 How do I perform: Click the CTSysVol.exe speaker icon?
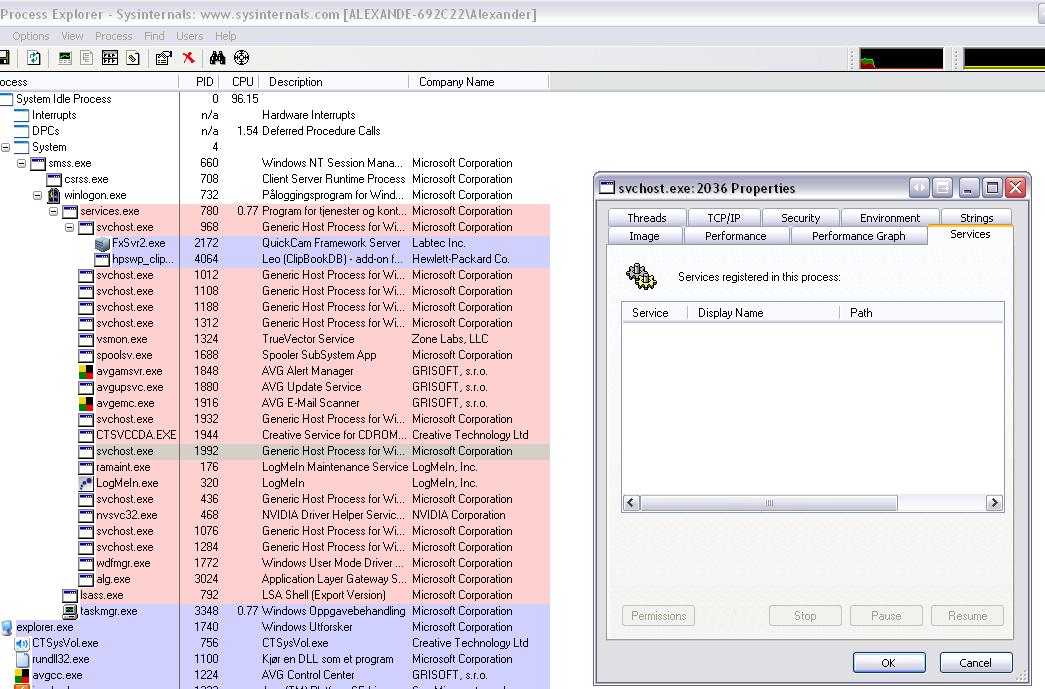(x=22, y=643)
